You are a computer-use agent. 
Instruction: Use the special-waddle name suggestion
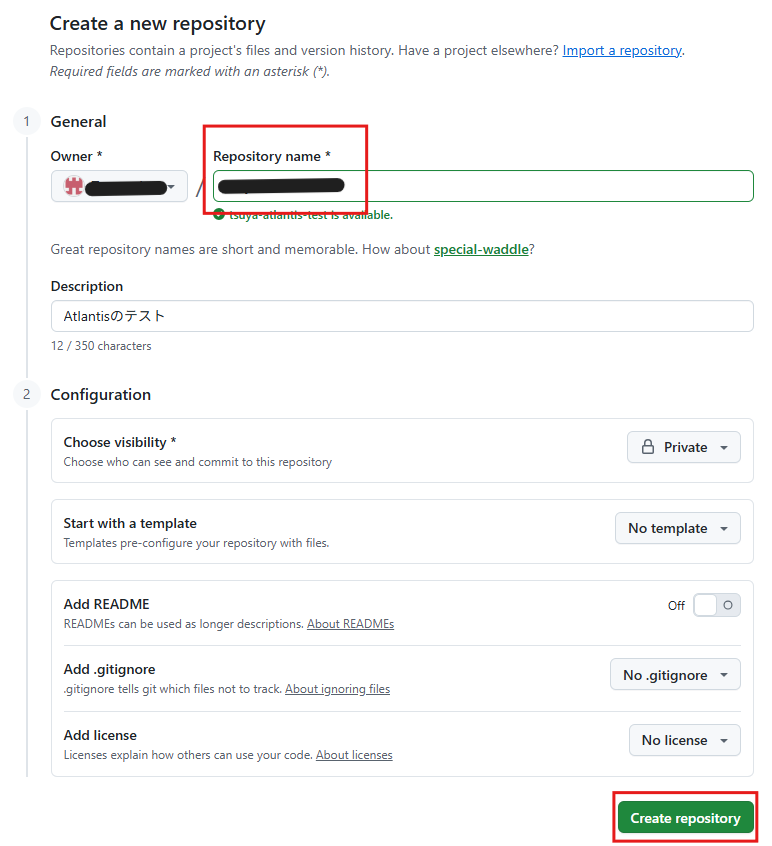(x=481, y=250)
